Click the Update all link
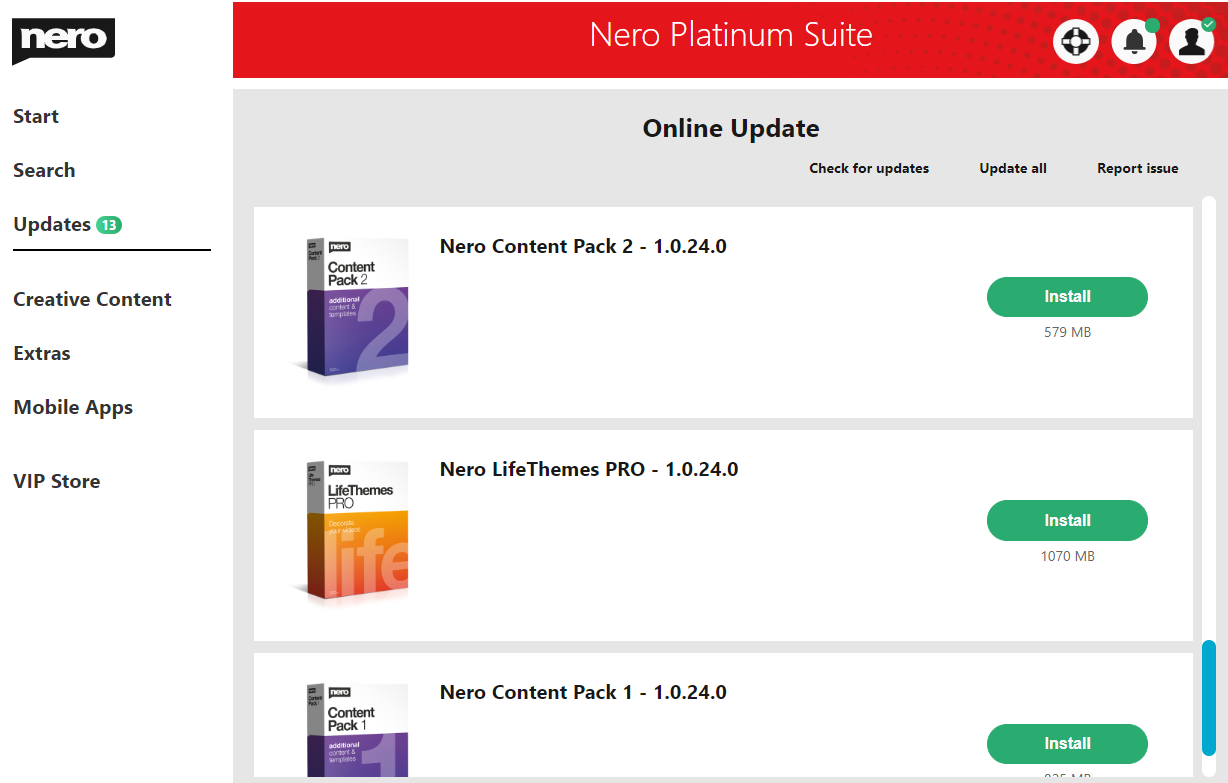Image resolution: width=1228 pixels, height=783 pixels. 1013,168
